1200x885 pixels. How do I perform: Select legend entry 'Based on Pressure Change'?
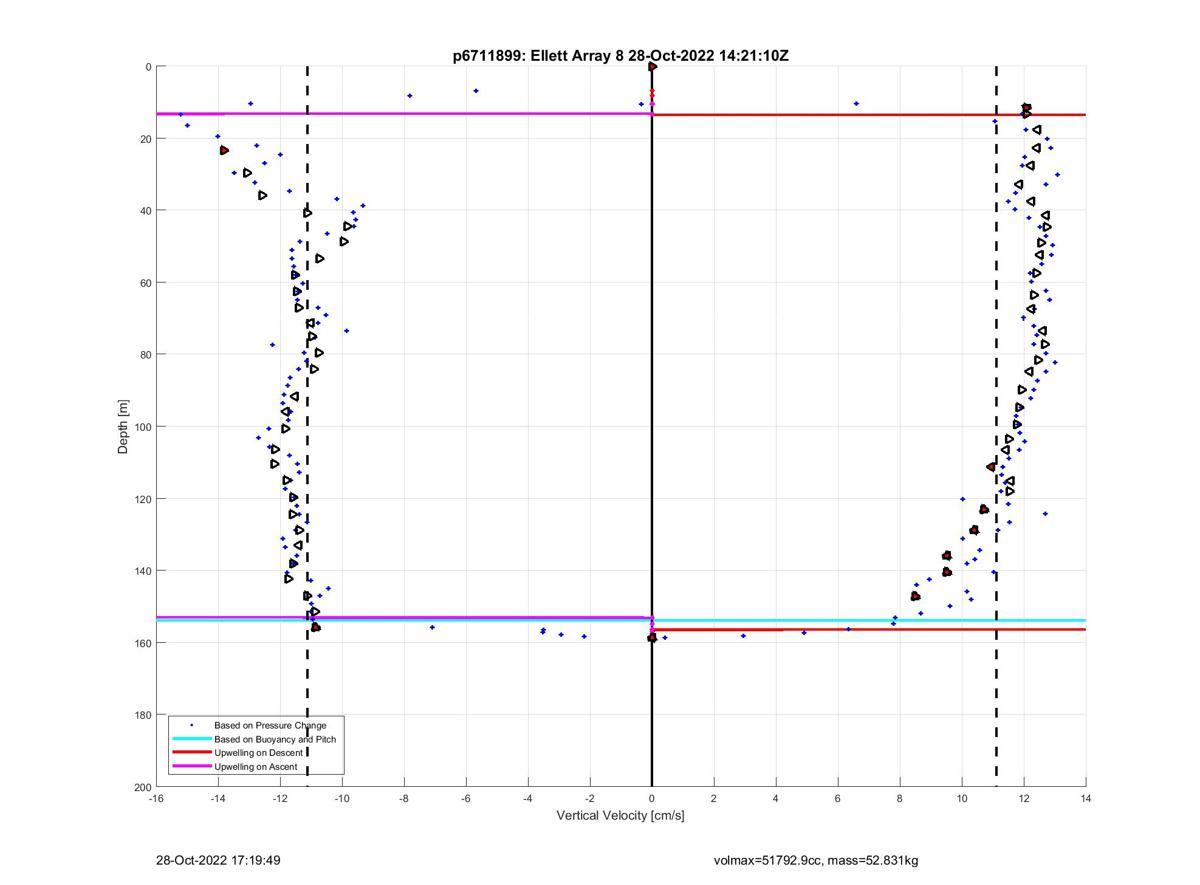click(270, 725)
